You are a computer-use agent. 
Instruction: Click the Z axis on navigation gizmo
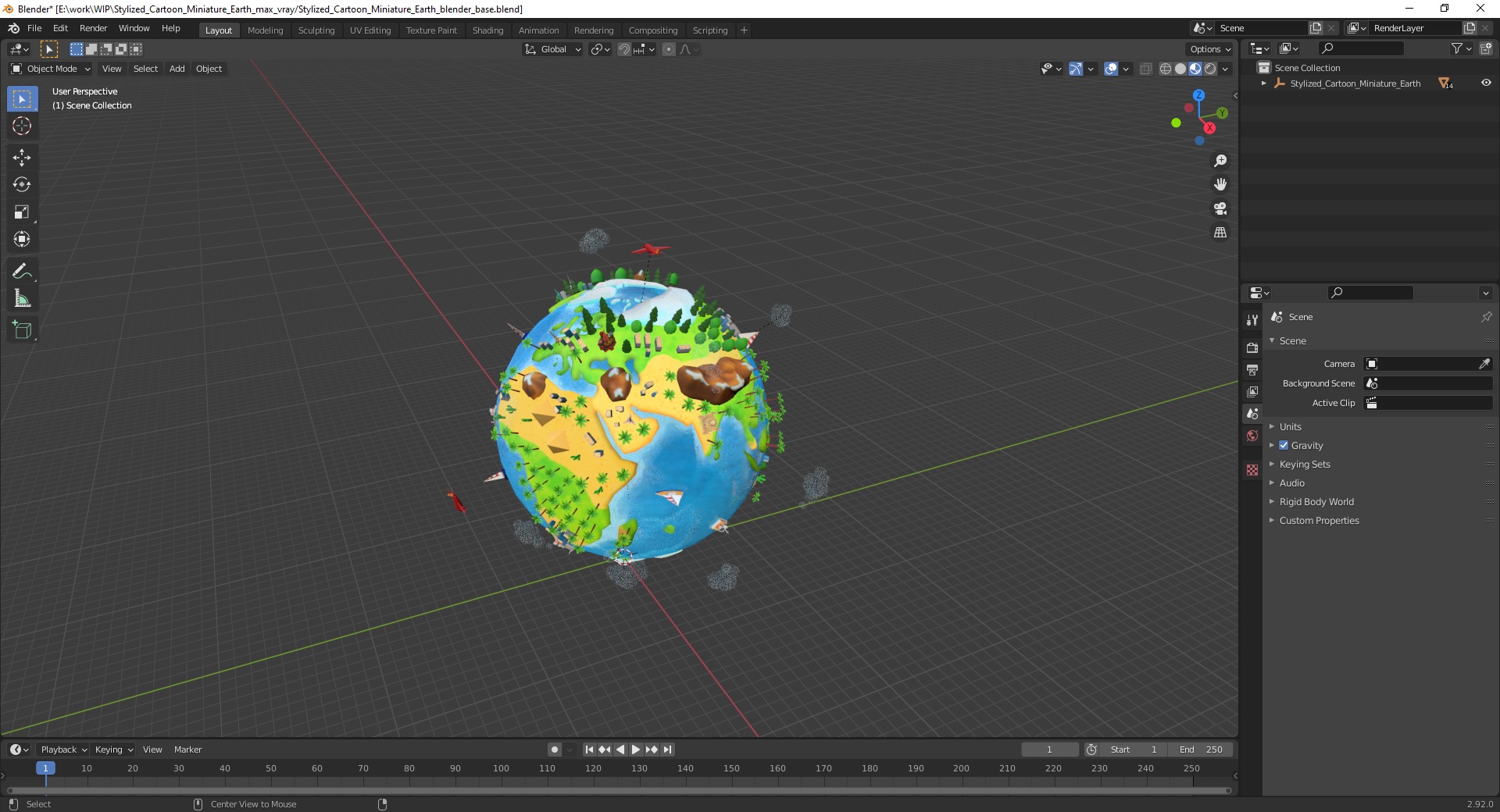coord(1198,94)
